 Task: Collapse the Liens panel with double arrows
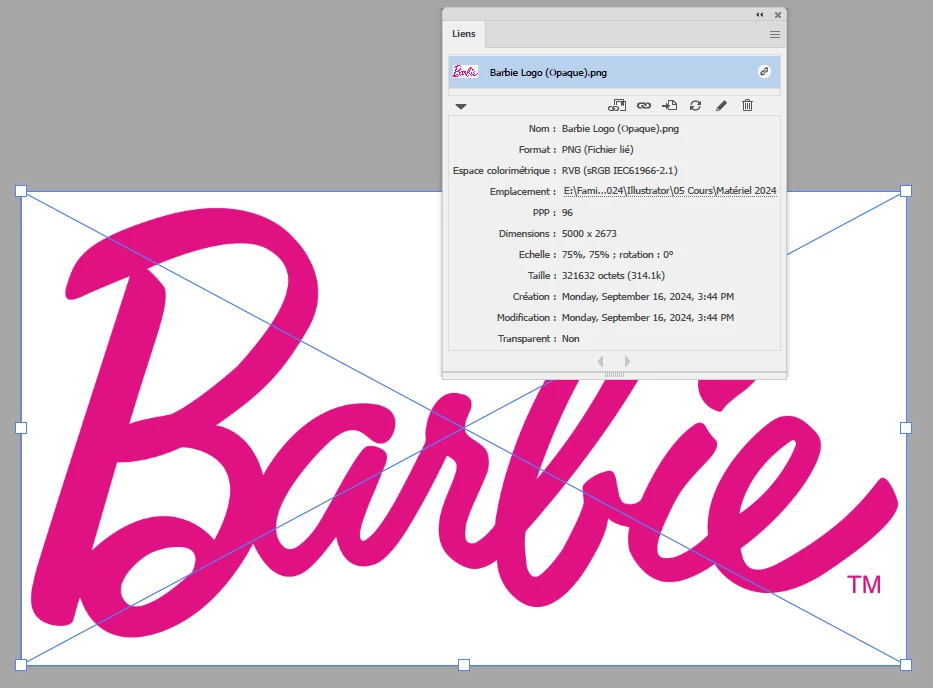click(759, 15)
